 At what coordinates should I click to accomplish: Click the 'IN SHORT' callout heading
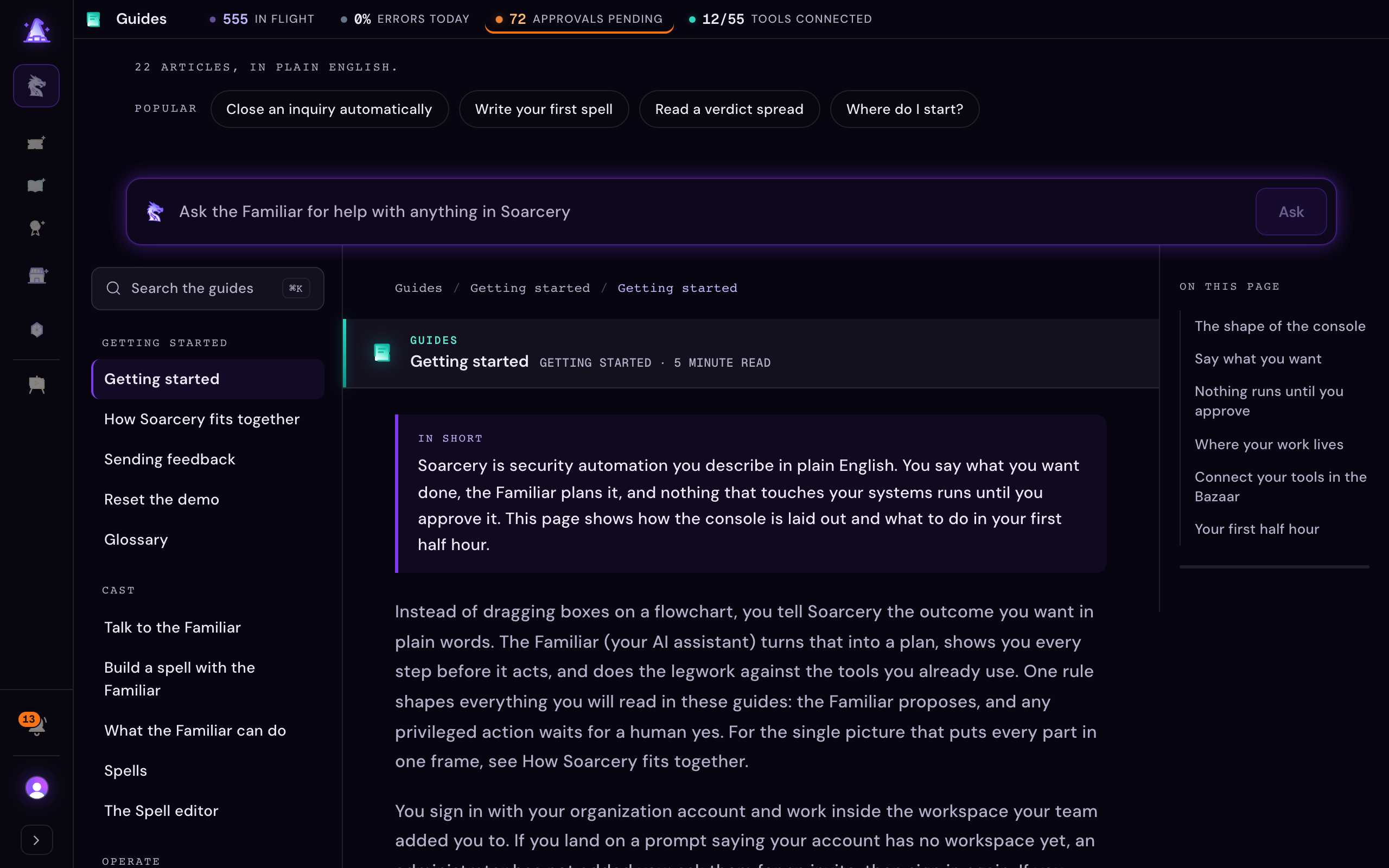[450, 438]
